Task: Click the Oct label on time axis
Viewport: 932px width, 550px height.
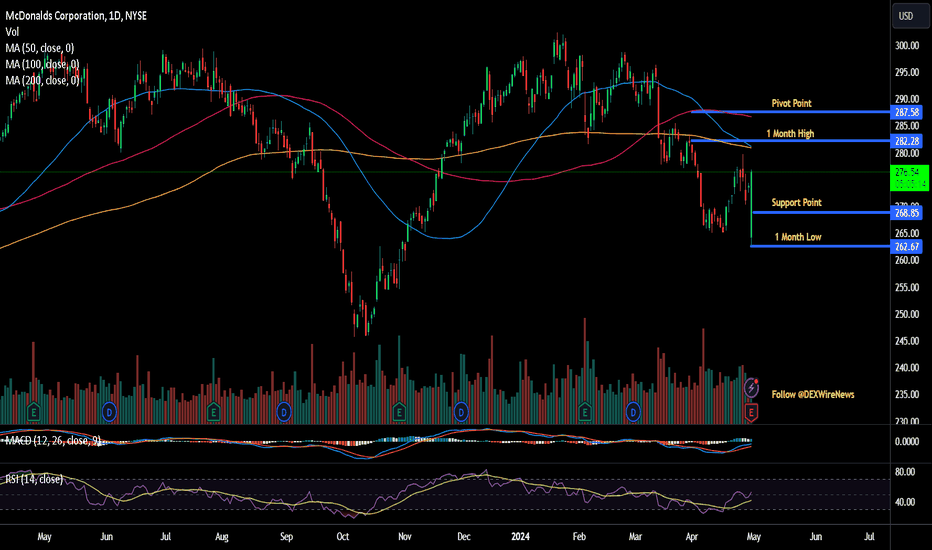Action: click(x=343, y=537)
